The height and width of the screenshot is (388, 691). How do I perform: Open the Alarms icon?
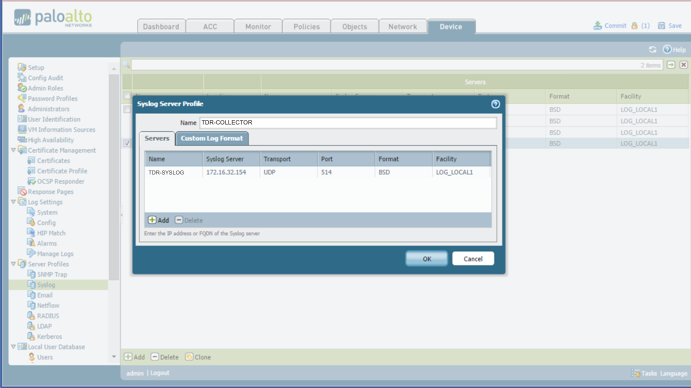pyautogui.click(x=31, y=243)
